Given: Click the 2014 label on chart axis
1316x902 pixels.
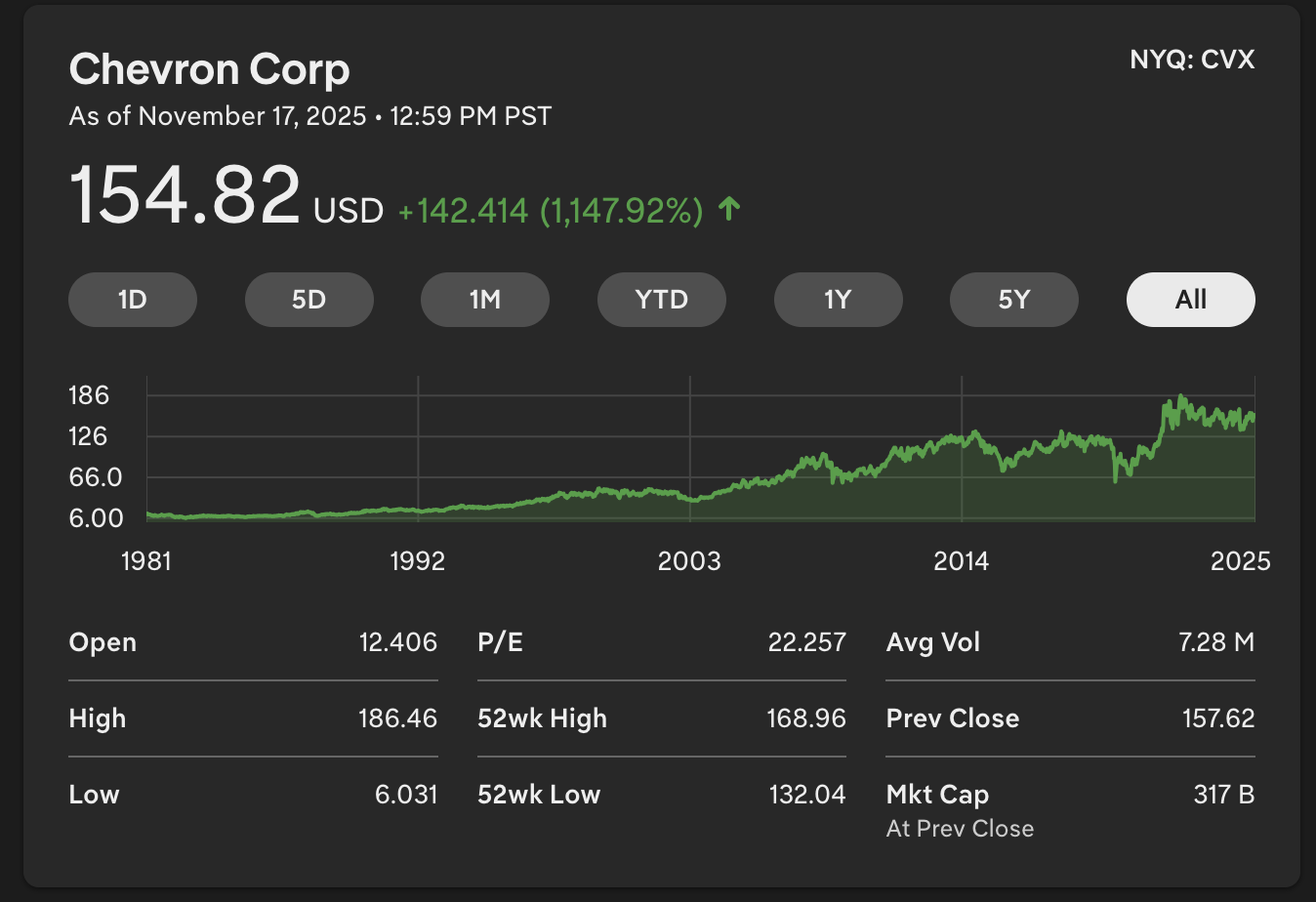Looking at the screenshot, I should pyautogui.click(x=961, y=561).
